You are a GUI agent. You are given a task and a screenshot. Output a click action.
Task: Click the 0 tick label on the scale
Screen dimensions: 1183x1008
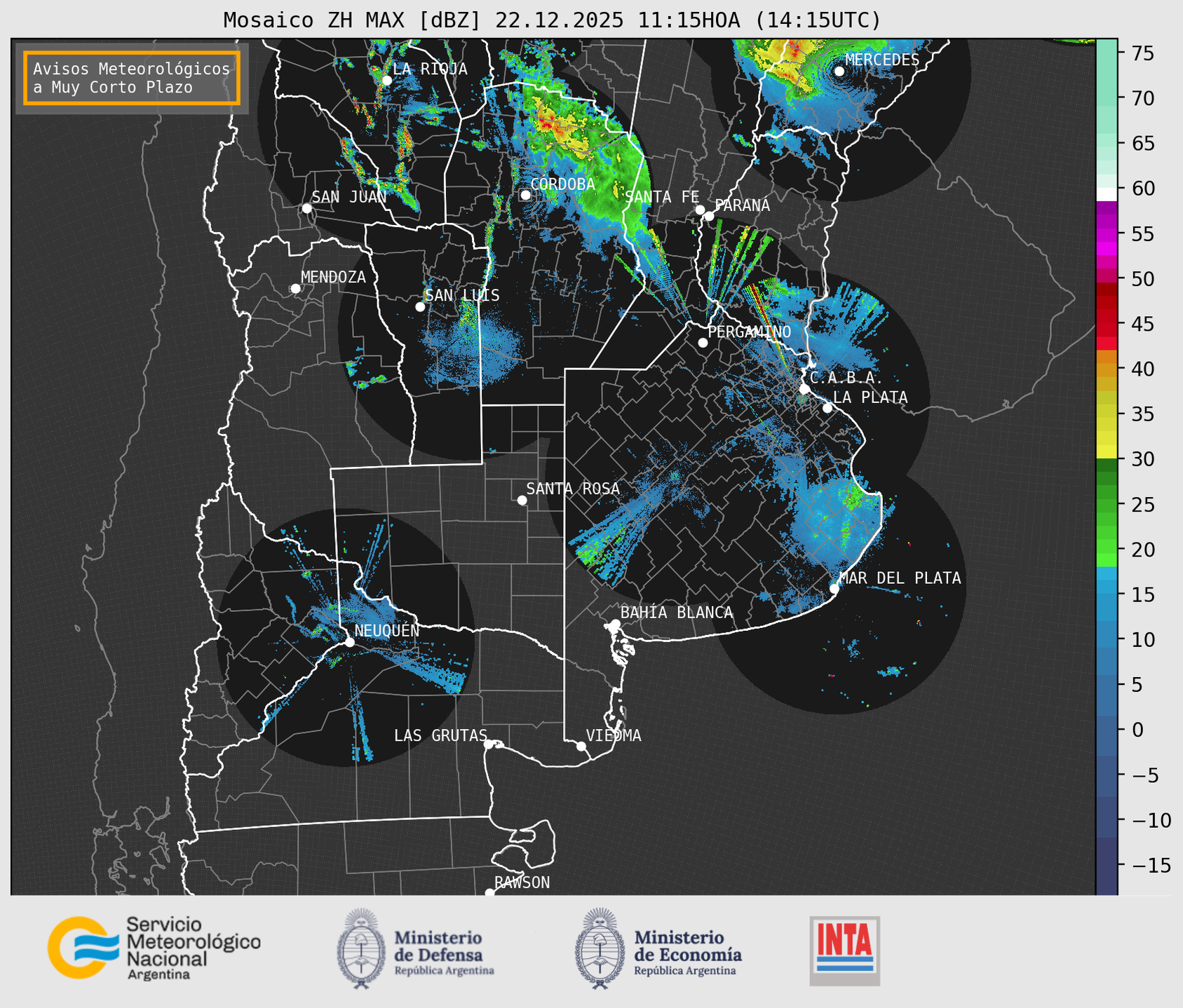pyautogui.click(x=1137, y=730)
